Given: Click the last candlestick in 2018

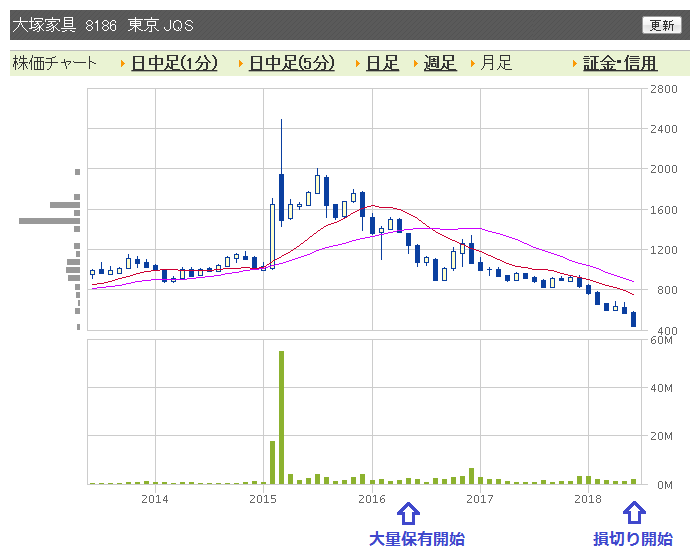Looking at the screenshot, I should click(633, 319).
